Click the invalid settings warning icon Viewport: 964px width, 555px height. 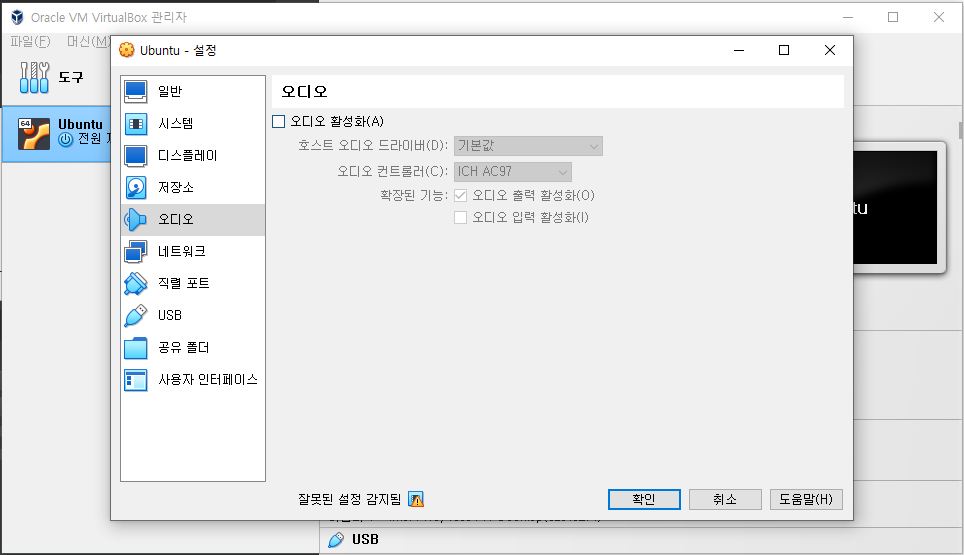416,499
